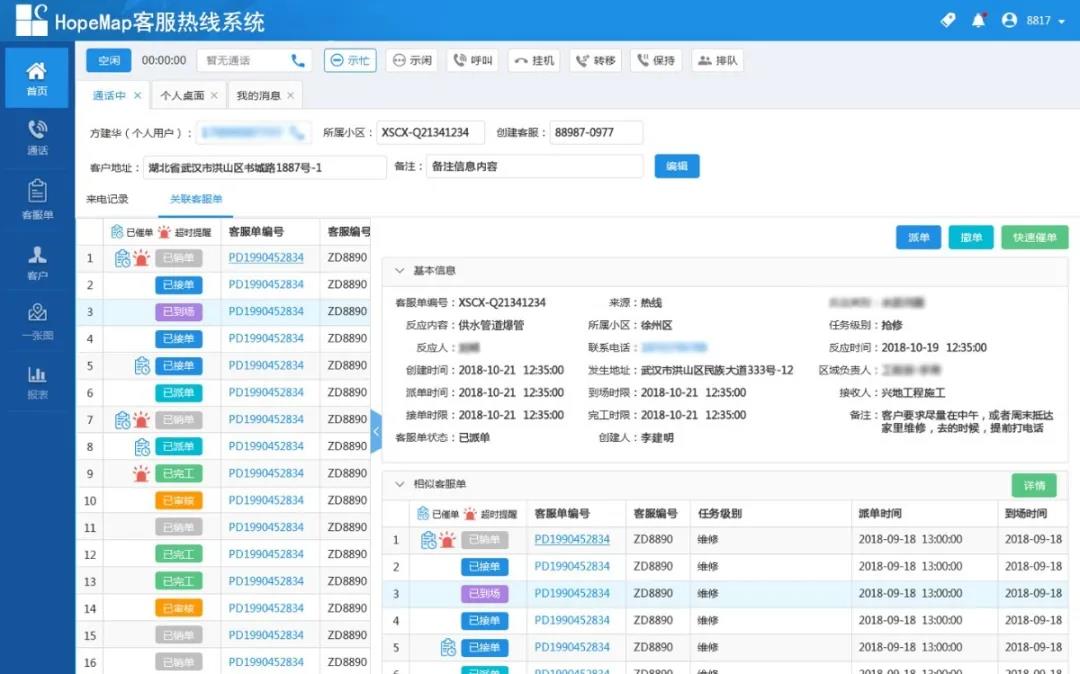Open the 客服单 sidebar section
This screenshot has width=1080, height=674.
click(37, 200)
